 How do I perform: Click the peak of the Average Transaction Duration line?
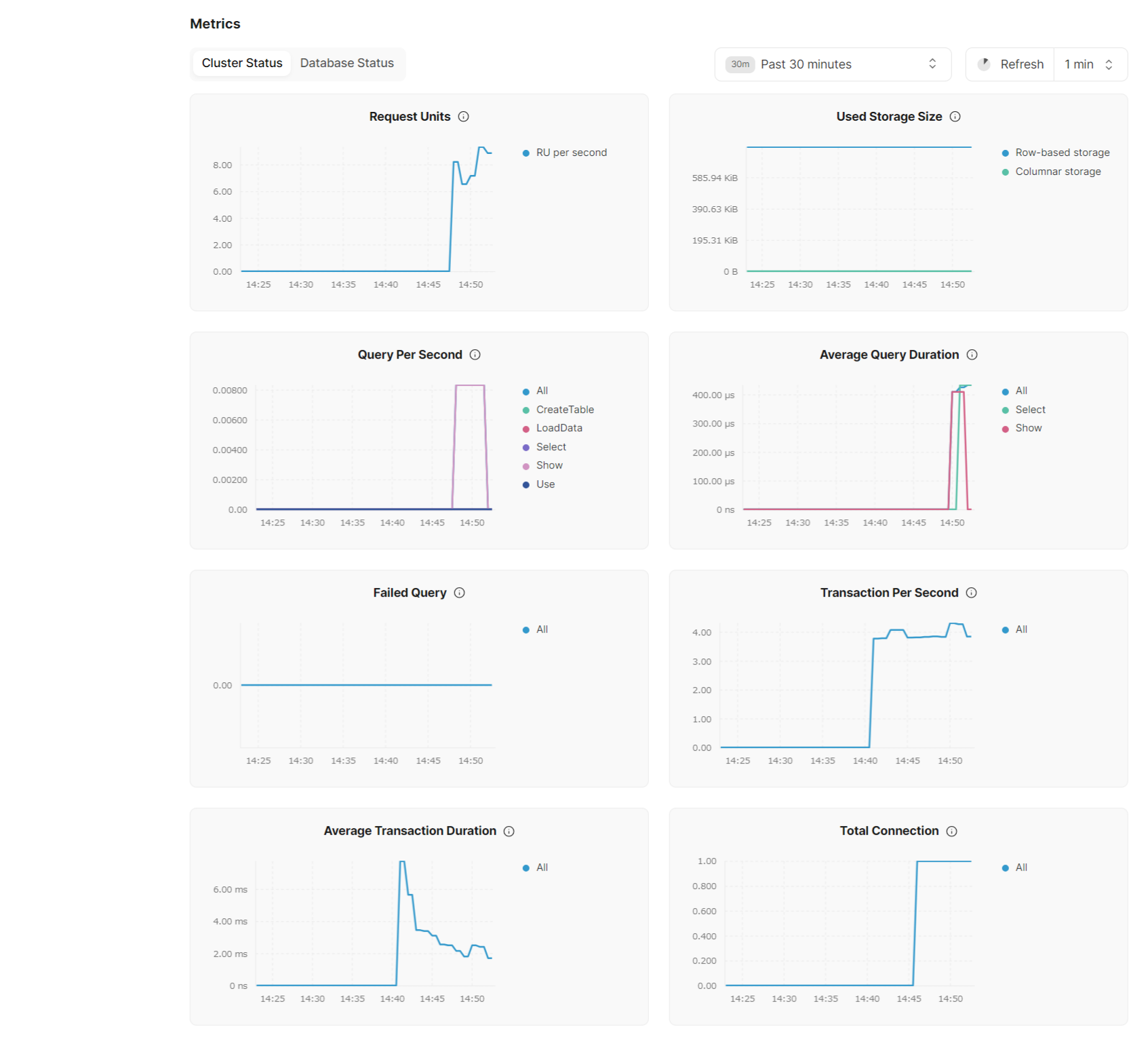coord(402,862)
